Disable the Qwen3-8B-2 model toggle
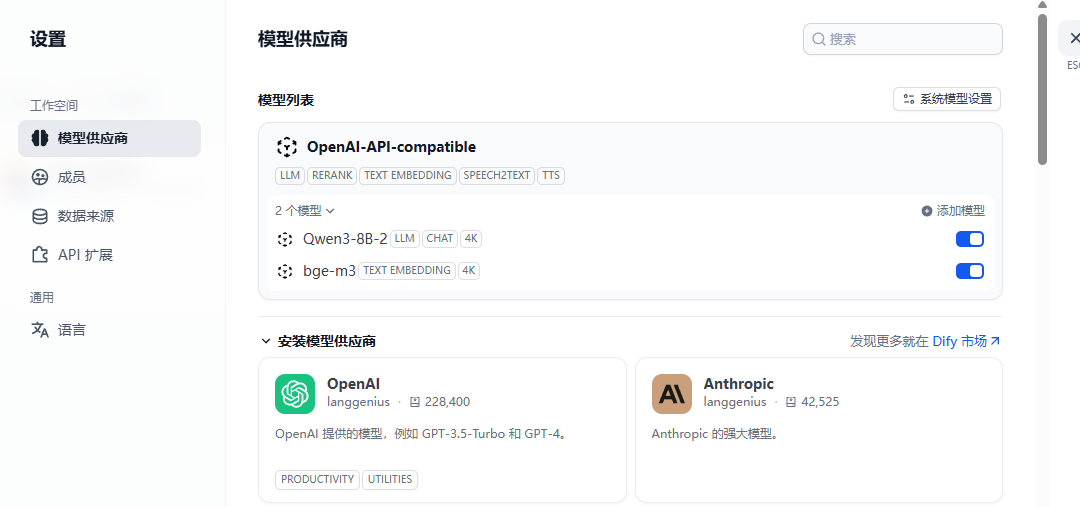Viewport: 1080px width, 507px height. pyautogui.click(x=970, y=239)
